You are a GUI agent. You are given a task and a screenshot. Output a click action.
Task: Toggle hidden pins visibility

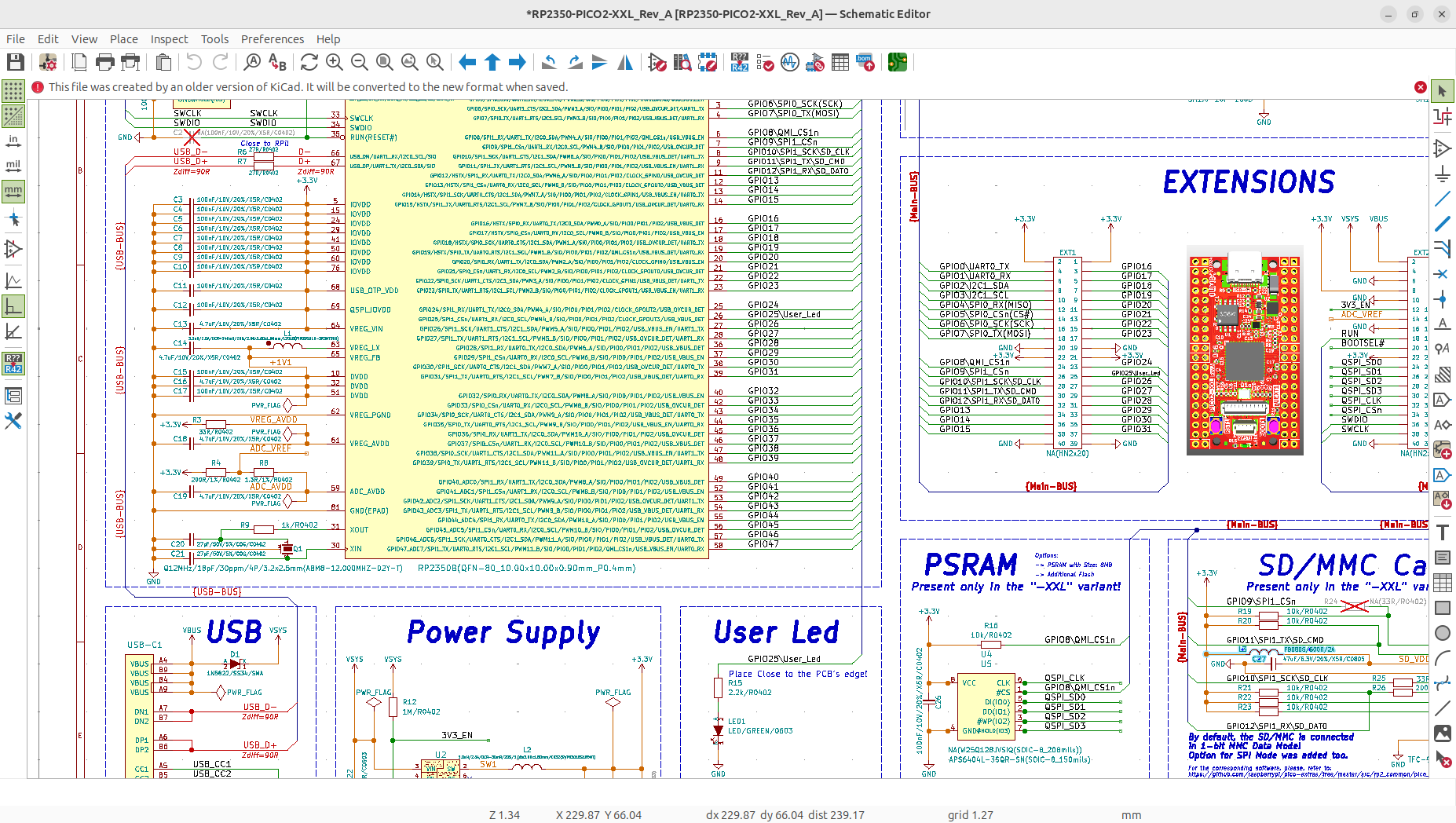pos(13,250)
